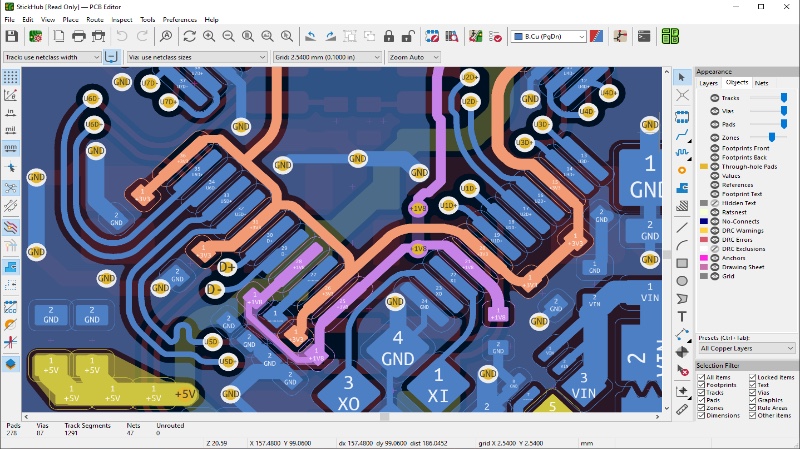Viewport: 800px width, 449px height.
Task: Switch to the Nets tab
Action: pyautogui.click(x=762, y=83)
